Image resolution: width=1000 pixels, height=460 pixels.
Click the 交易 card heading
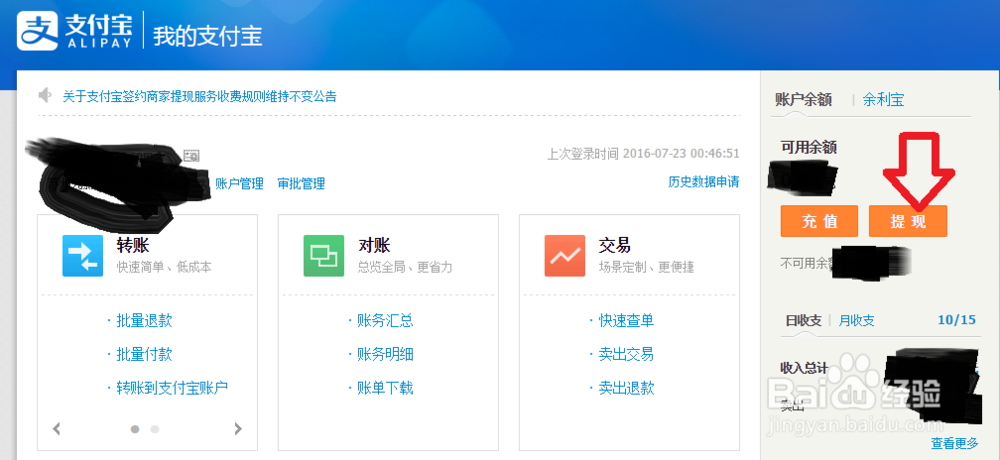click(x=615, y=245)
